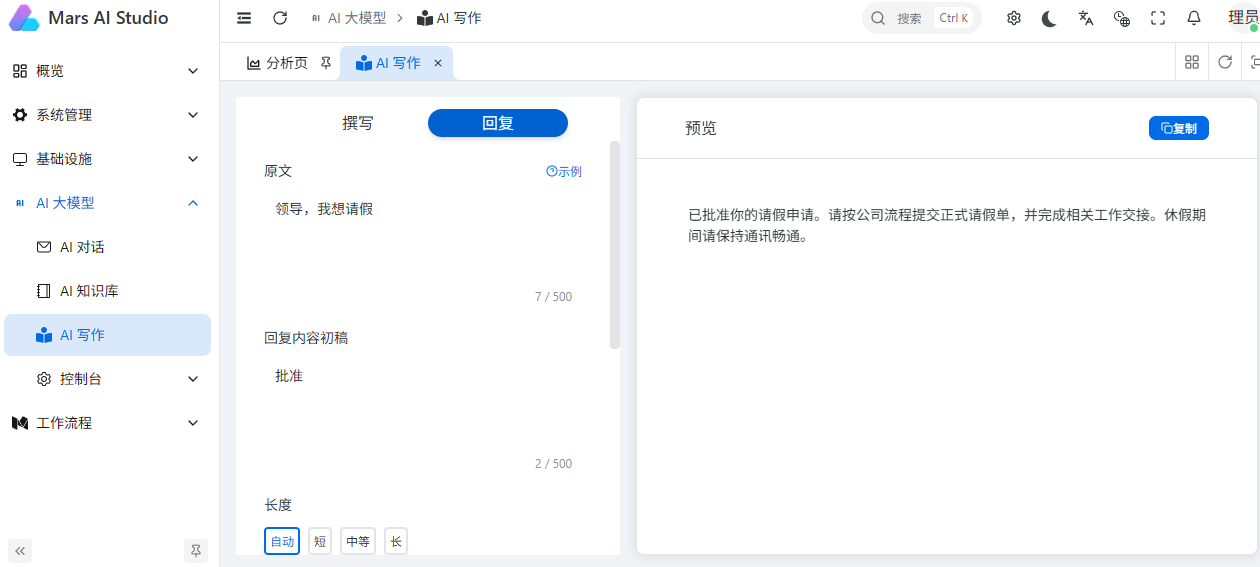Click the 控制台 cog icon
This screenshot has width=1260, height=567.
[x=44, y=379]
